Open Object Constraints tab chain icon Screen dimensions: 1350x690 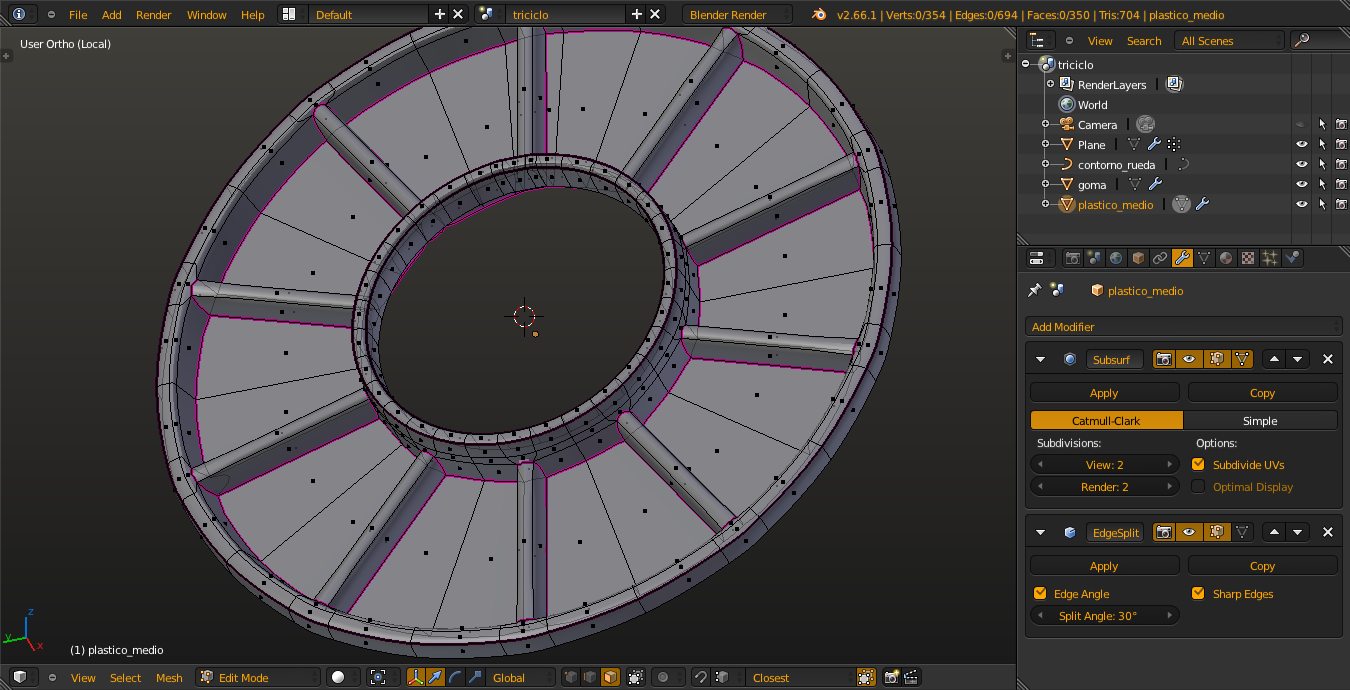[x=1160, y=258]
